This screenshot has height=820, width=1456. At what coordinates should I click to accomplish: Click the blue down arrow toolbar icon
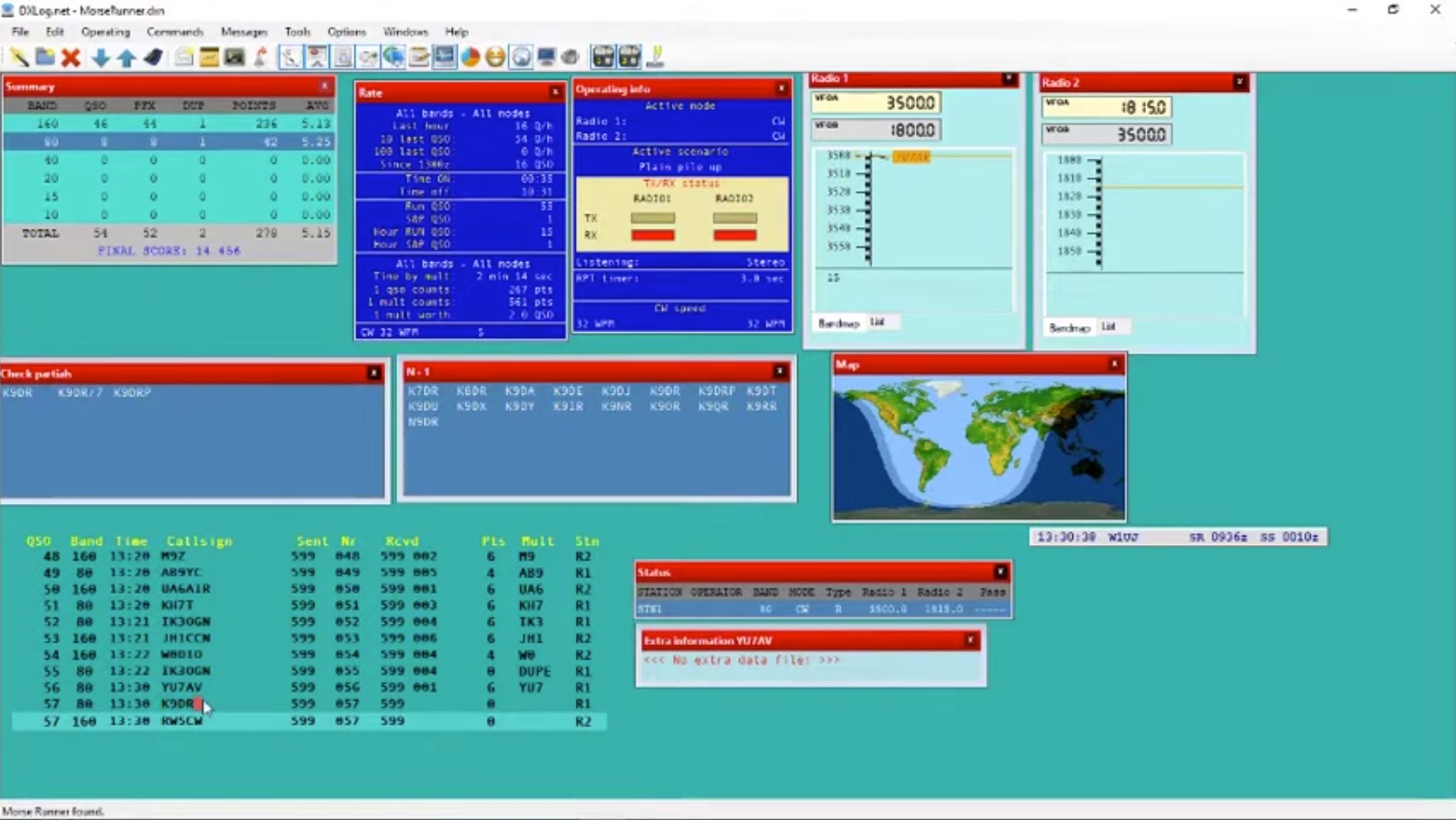(x=99, y=58)
